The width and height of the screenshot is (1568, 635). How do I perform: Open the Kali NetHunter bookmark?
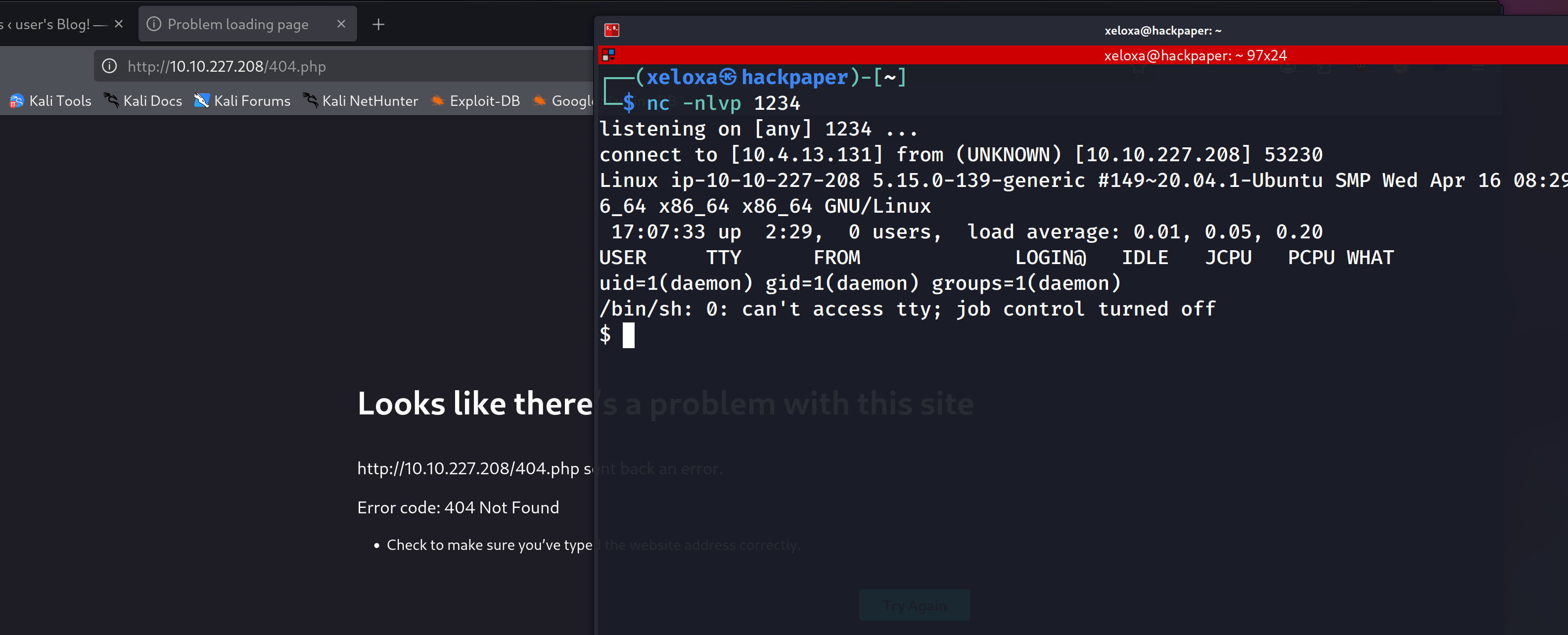coord(361,101)
